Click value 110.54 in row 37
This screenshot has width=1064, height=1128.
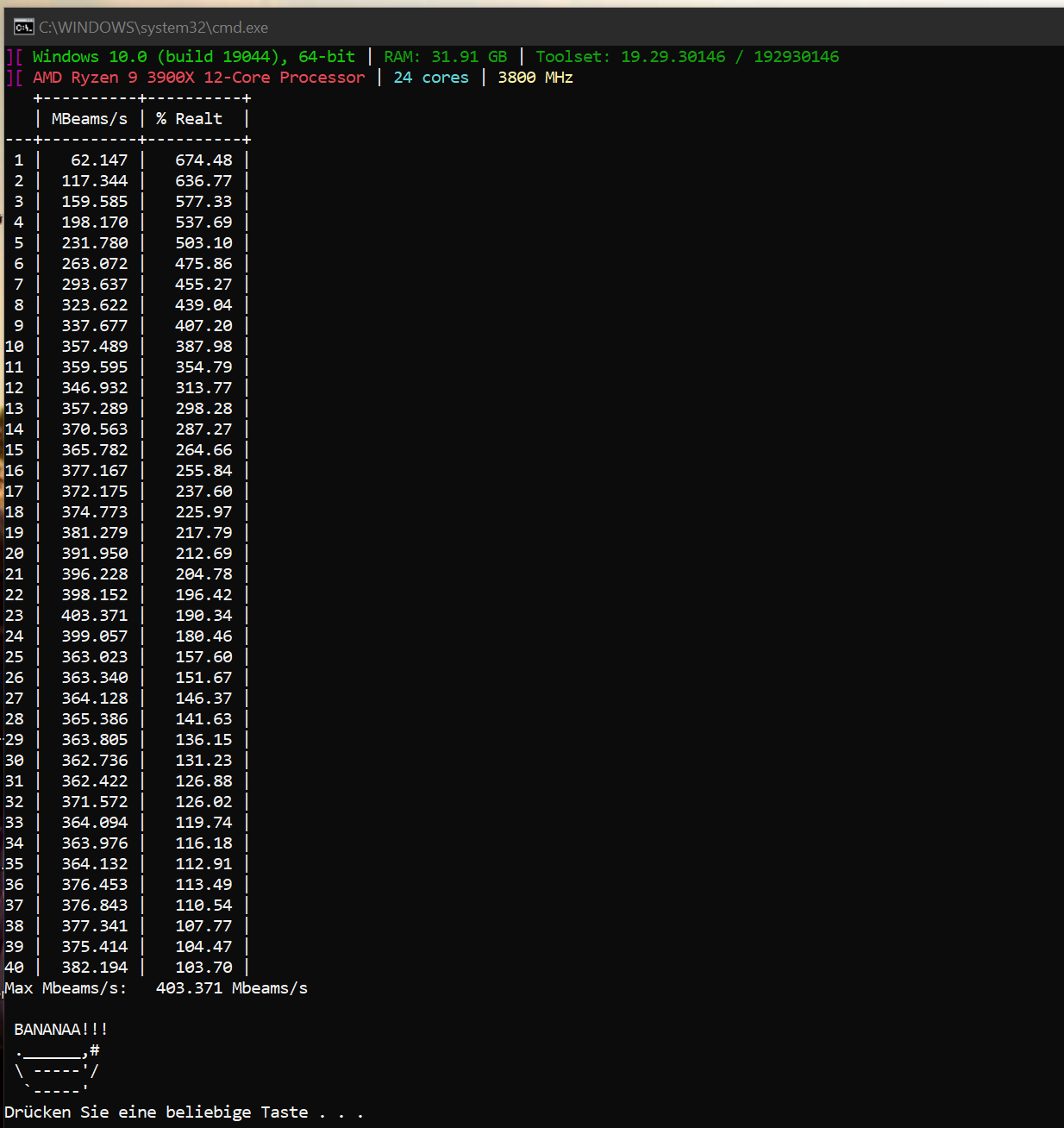203,906
